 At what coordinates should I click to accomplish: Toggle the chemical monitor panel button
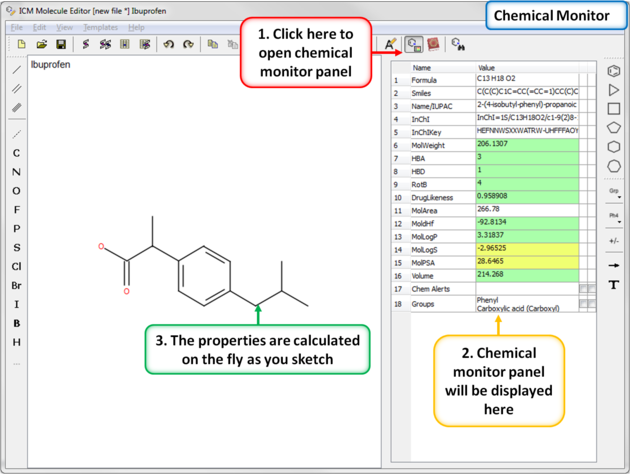click(x=413, y=45)
